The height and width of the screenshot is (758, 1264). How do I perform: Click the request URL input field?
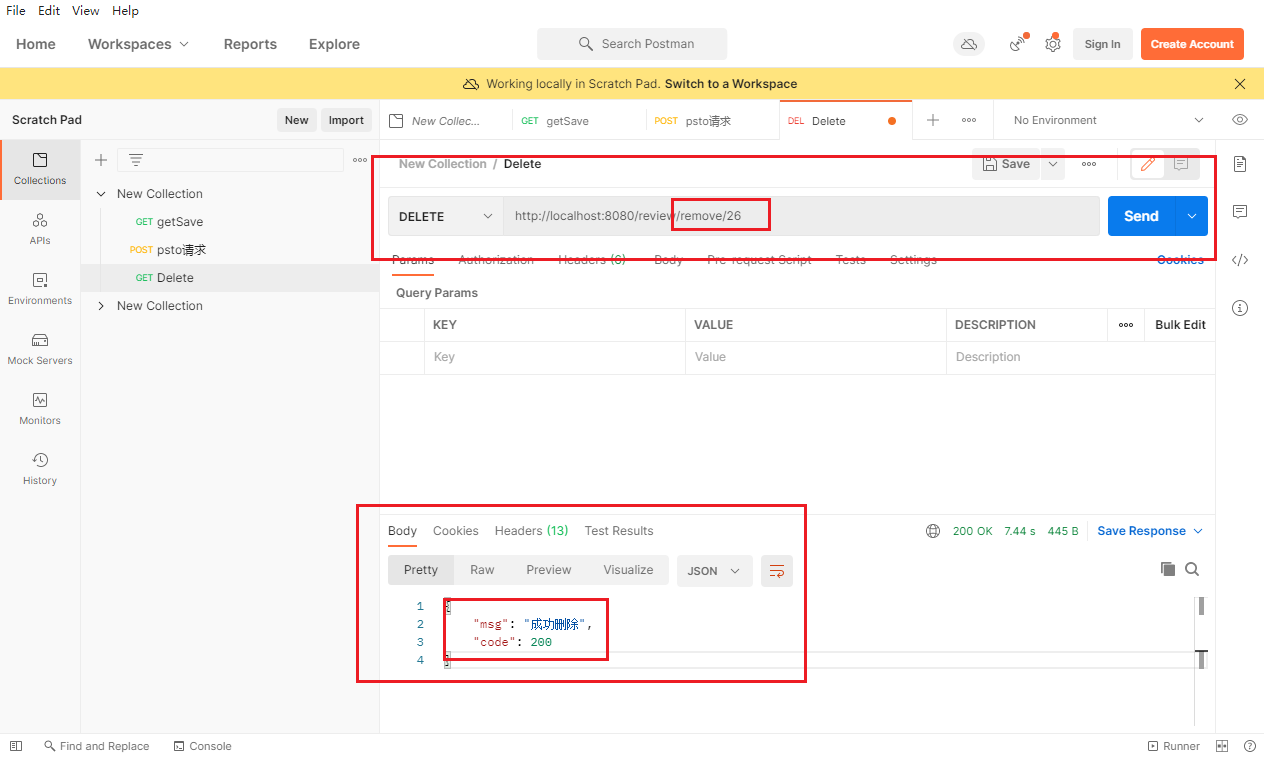click(800, 216)
